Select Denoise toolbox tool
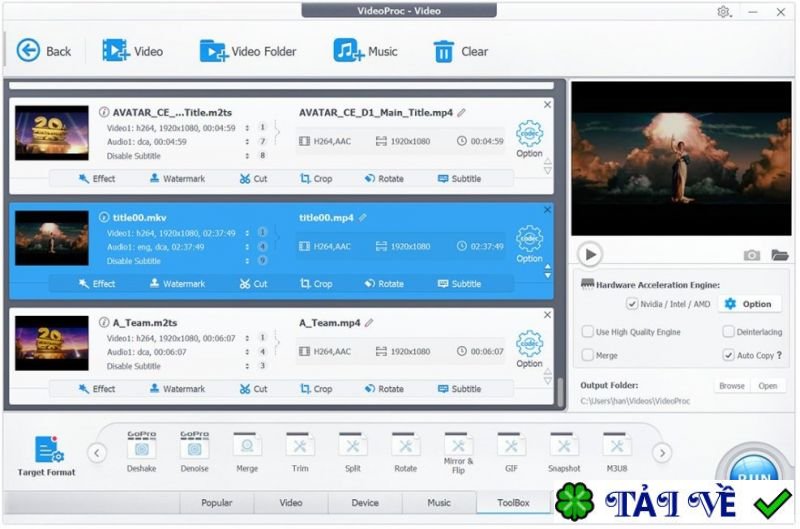 [x=194, y=452]
